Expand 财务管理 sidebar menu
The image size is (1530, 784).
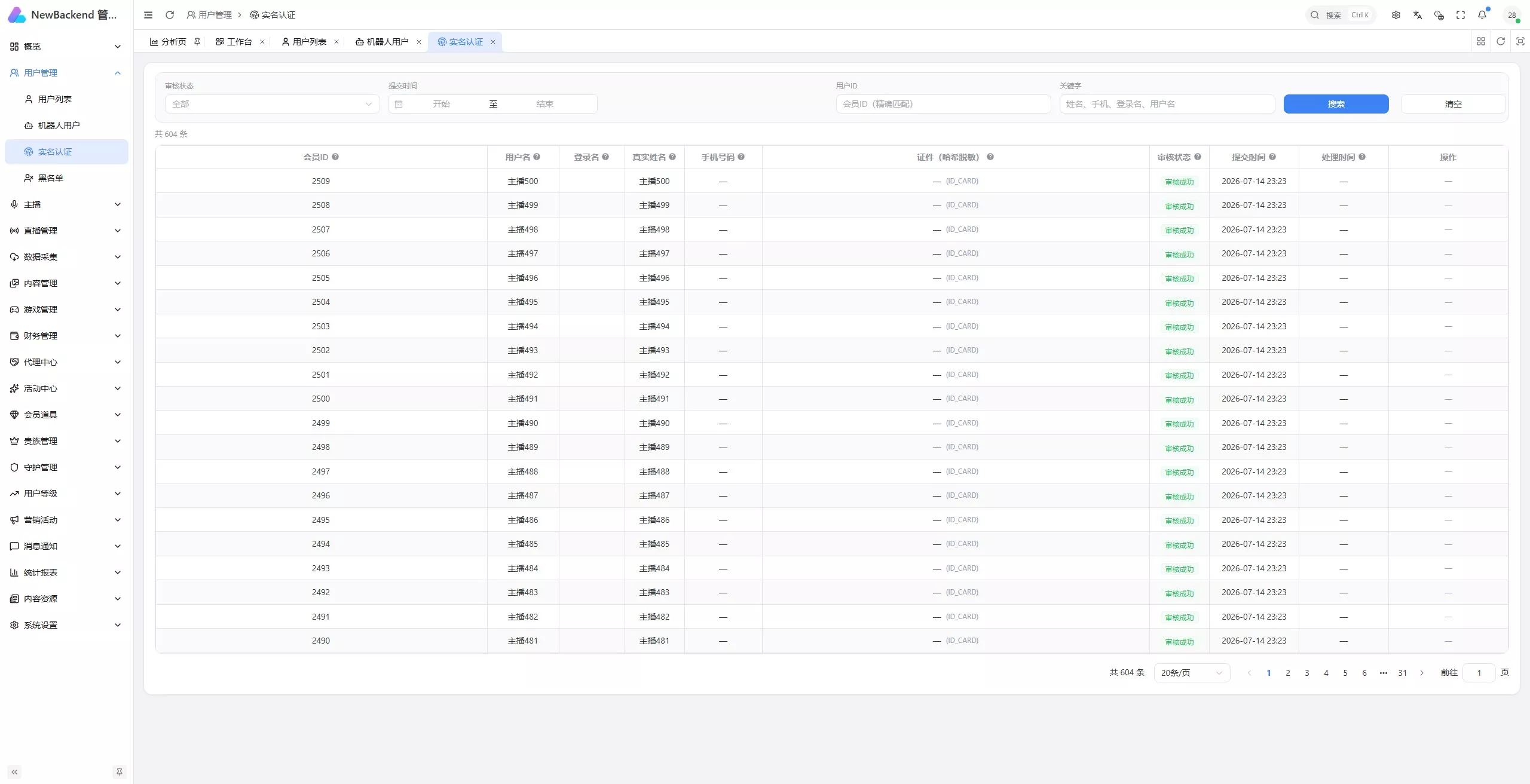coord(66,336)
